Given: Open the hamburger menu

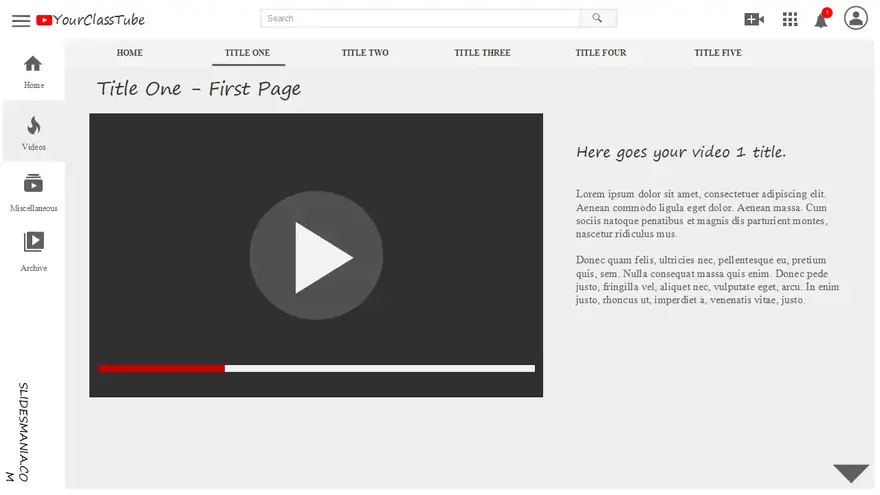Looking at the screenshot, I should [21, 21].
